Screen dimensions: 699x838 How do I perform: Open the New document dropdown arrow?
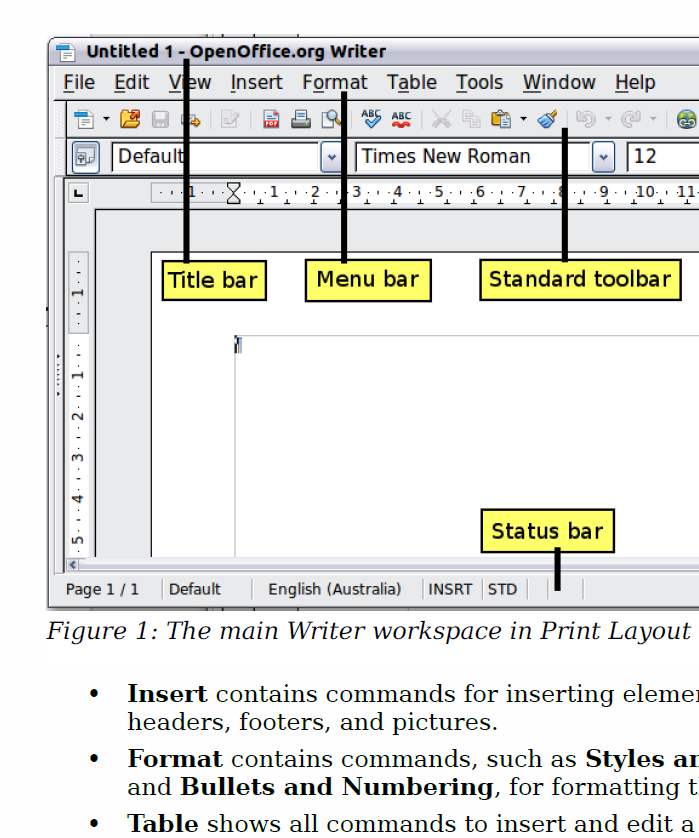106,119
